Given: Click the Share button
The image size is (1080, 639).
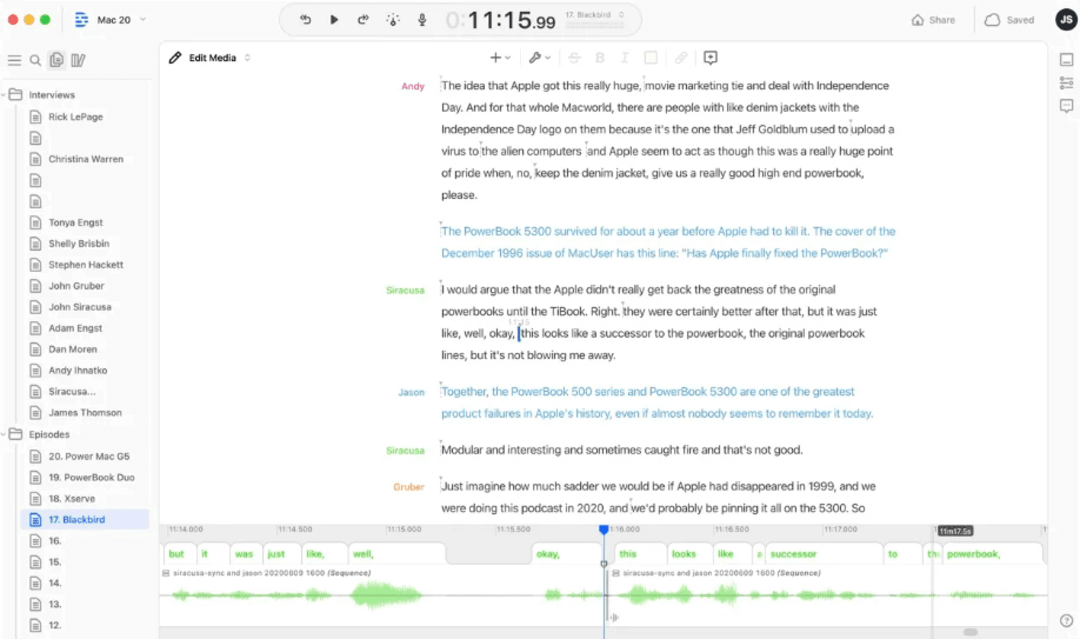Looking at the screenshot, I should point(933,20).
